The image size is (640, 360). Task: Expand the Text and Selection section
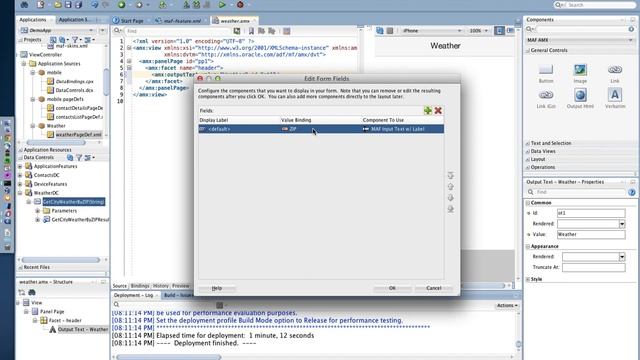(528, 143)
